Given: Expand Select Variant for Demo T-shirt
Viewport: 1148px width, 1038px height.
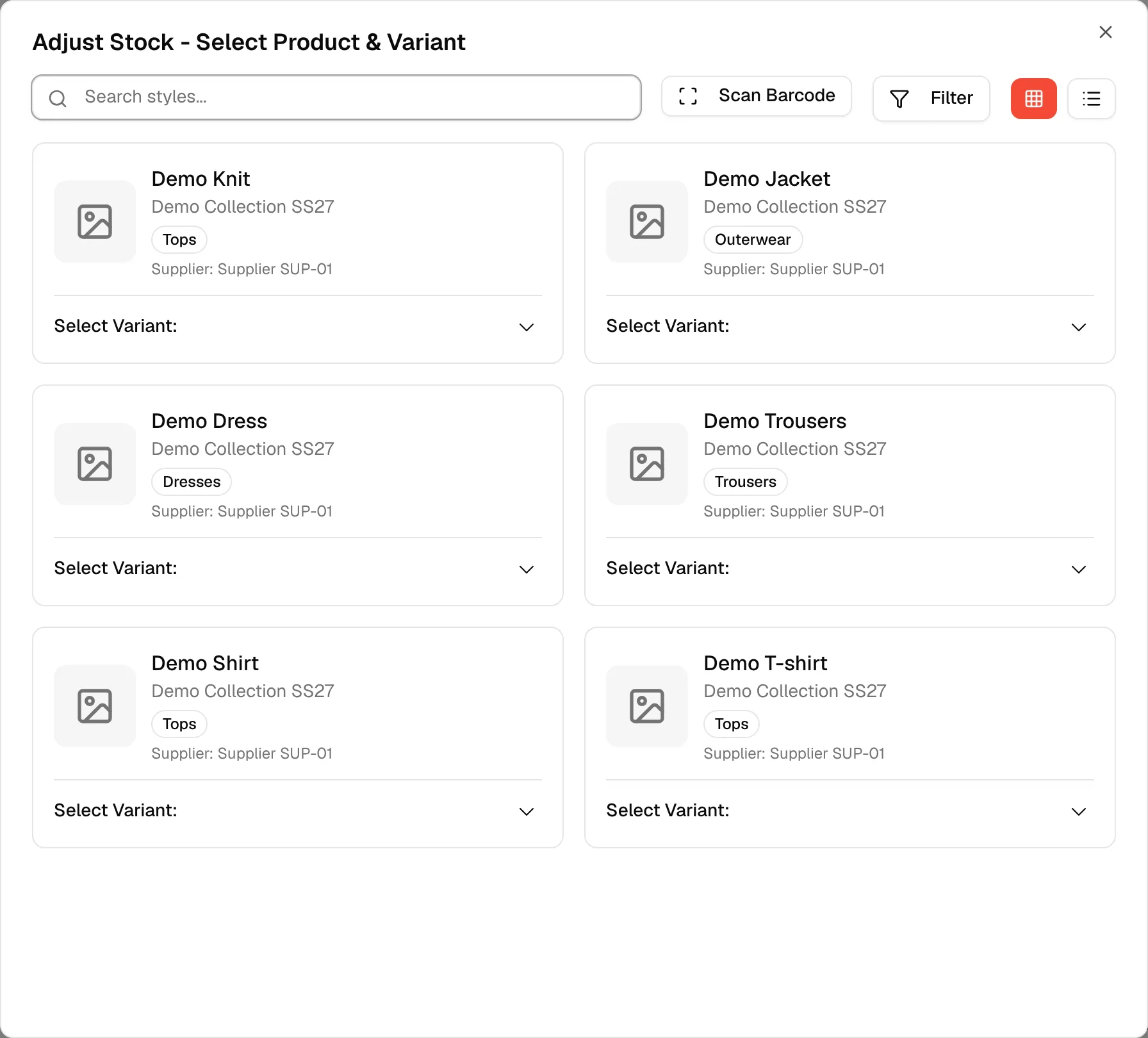Looking at the screenshot, I should 850,811.
